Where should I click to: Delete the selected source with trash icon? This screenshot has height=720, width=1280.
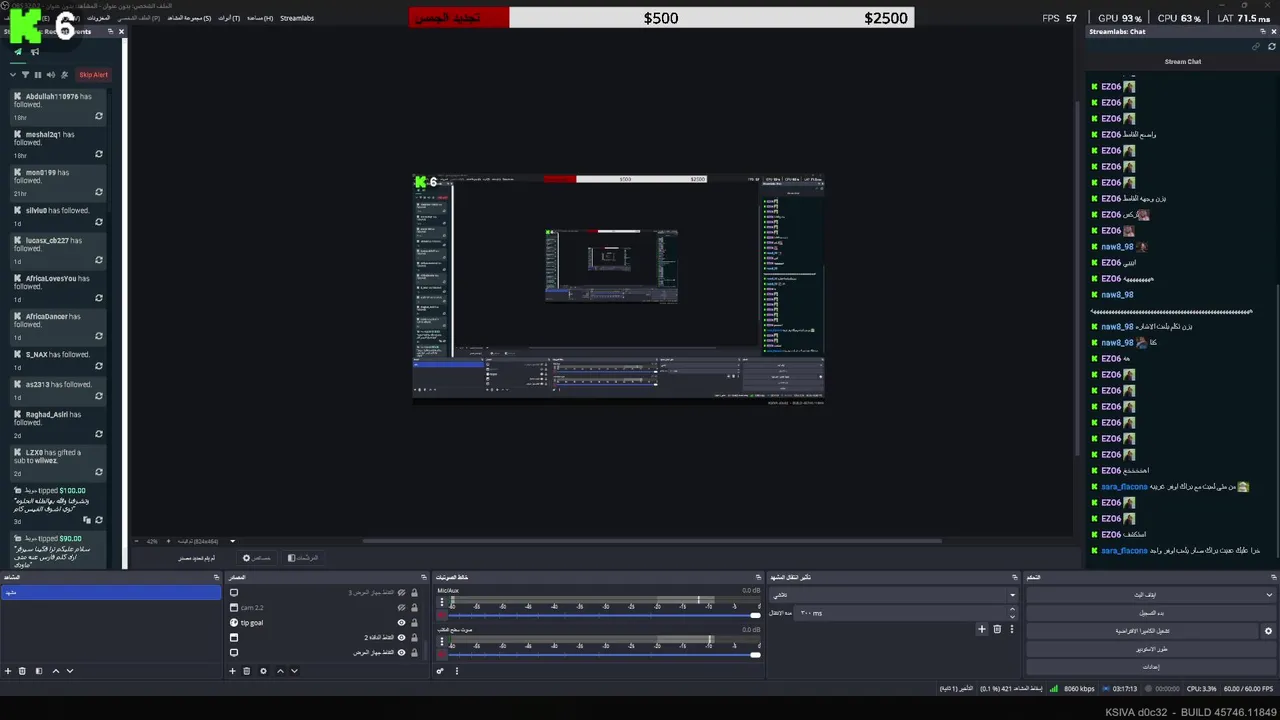tap(247, 671)
